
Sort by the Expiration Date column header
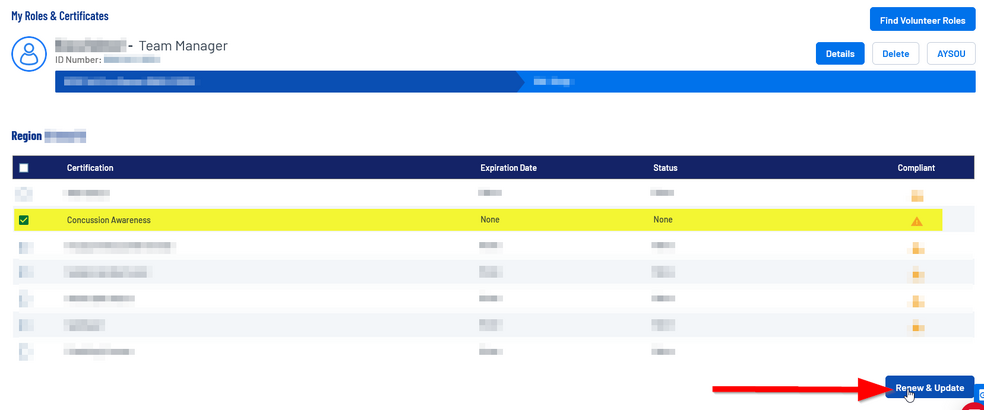(508, 168)
